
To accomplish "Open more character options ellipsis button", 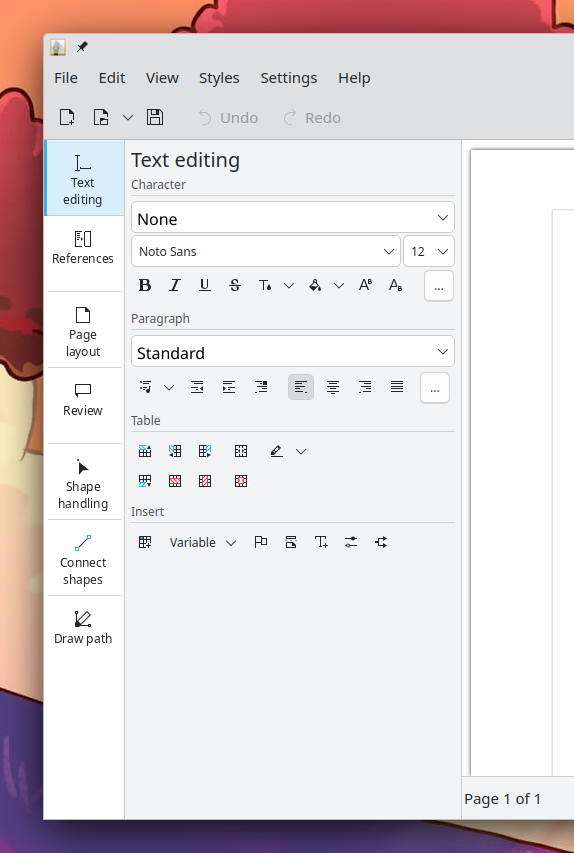I will [439, 286].
